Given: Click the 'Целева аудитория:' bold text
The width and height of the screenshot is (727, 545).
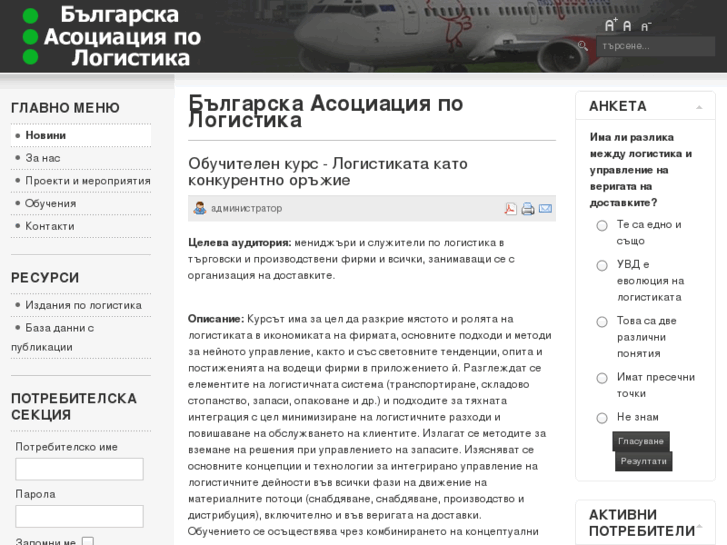Looking at the screenshot, I should pos(240,243).
